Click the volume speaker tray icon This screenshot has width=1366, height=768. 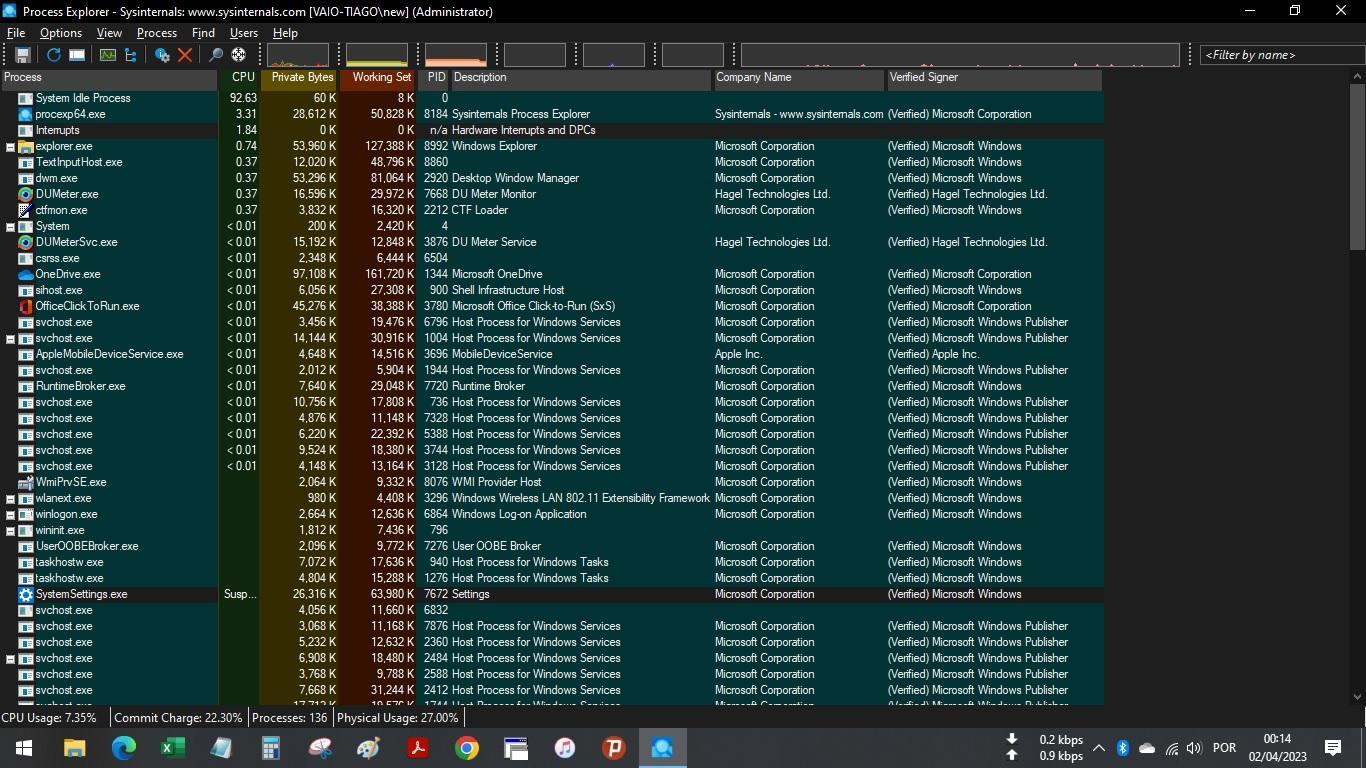(1194, 748)
